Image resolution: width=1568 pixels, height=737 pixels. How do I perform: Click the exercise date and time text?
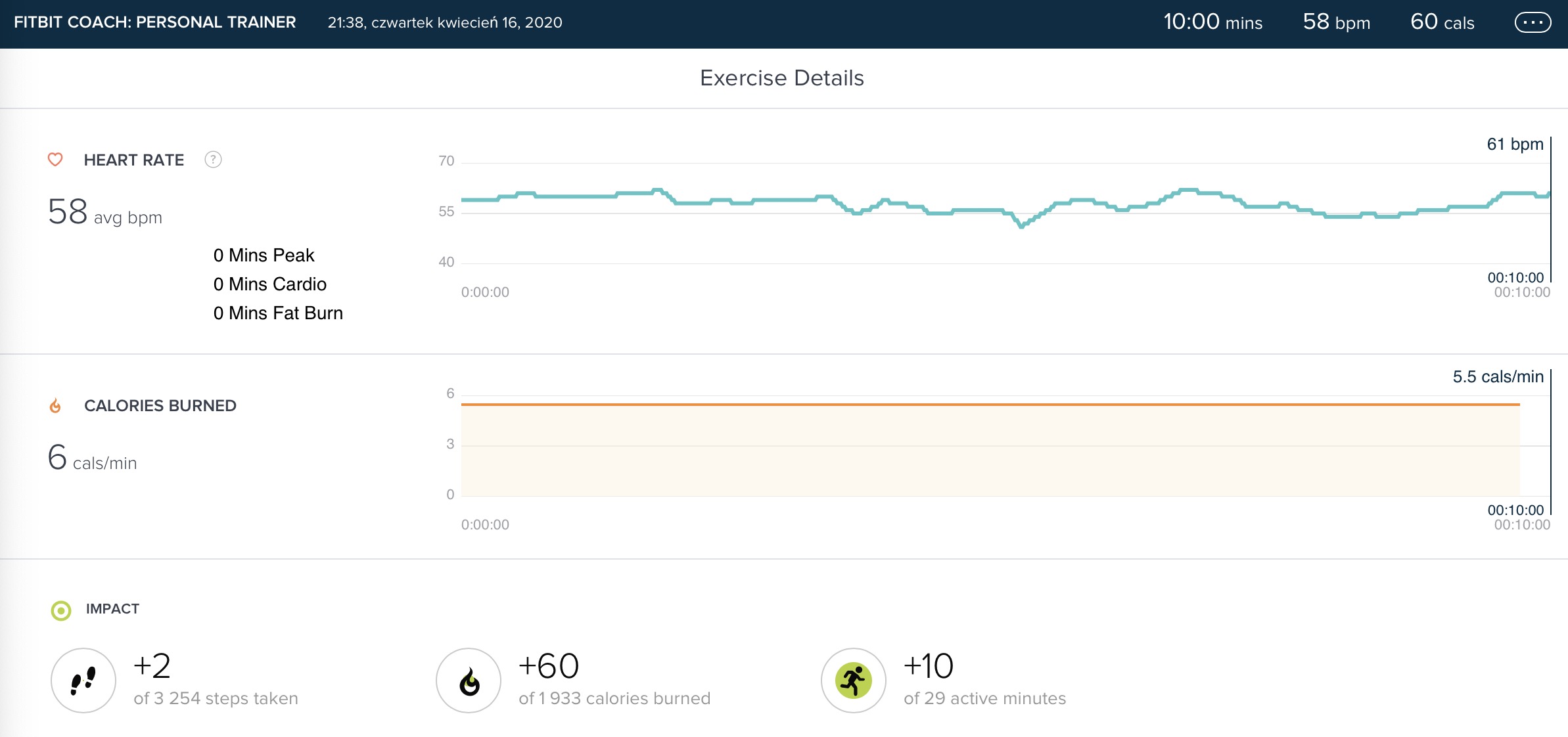(445, 23)
